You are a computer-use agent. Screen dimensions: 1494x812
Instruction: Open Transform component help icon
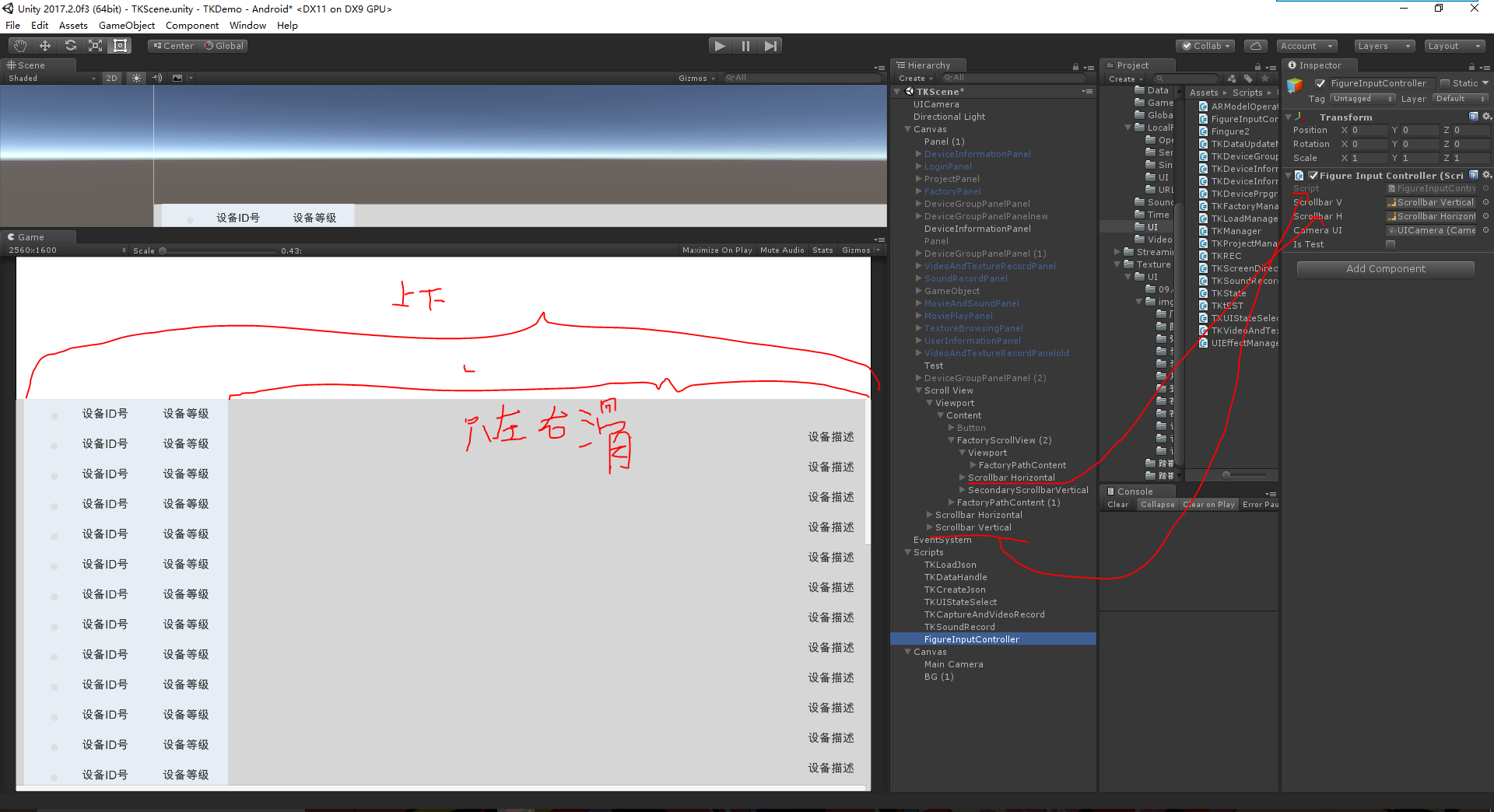click(1474, 117)
